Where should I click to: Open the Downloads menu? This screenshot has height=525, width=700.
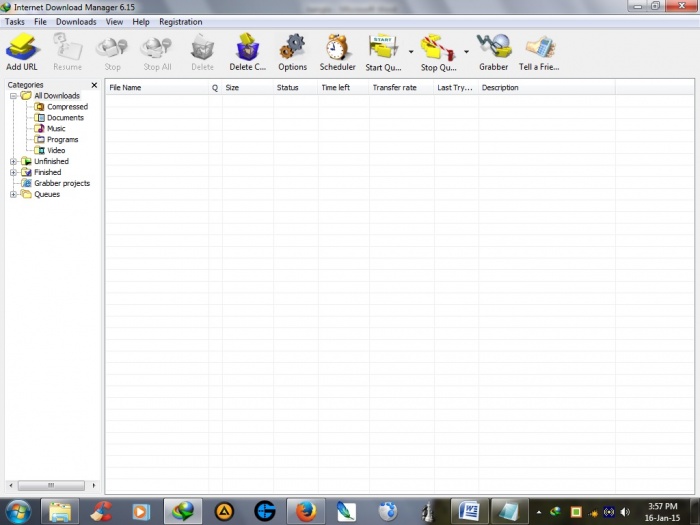pos(76,21)
